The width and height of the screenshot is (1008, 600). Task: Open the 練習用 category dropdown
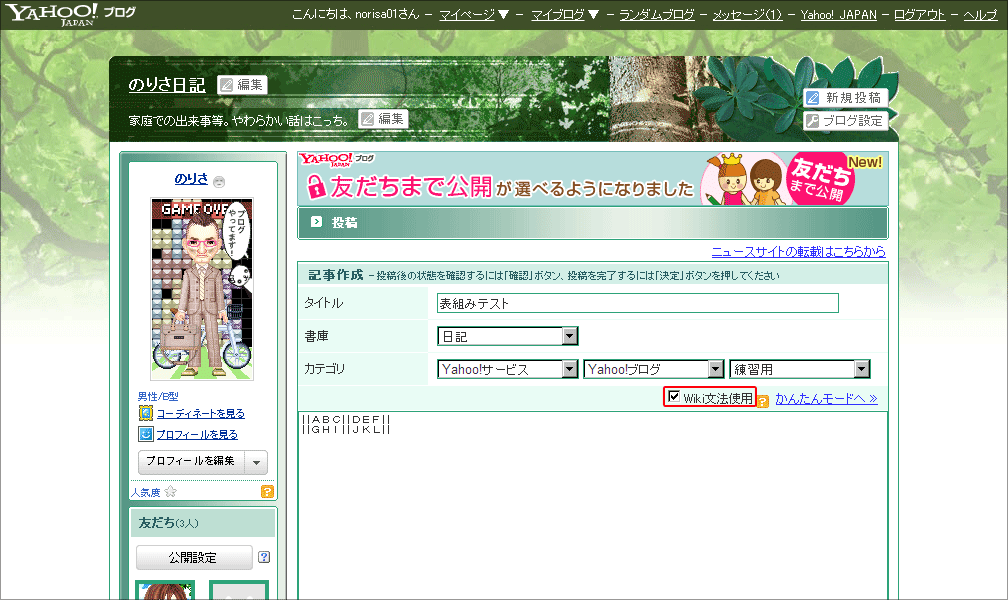tap(800, 369)
